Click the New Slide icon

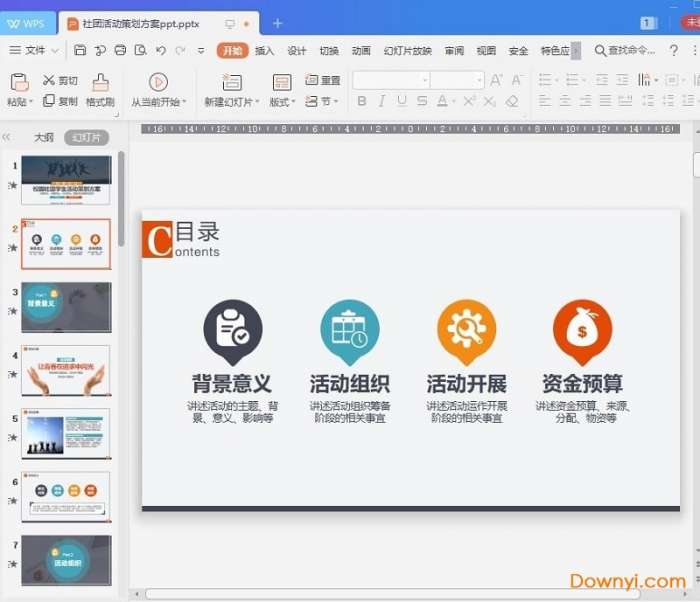(x=232, y=82)
